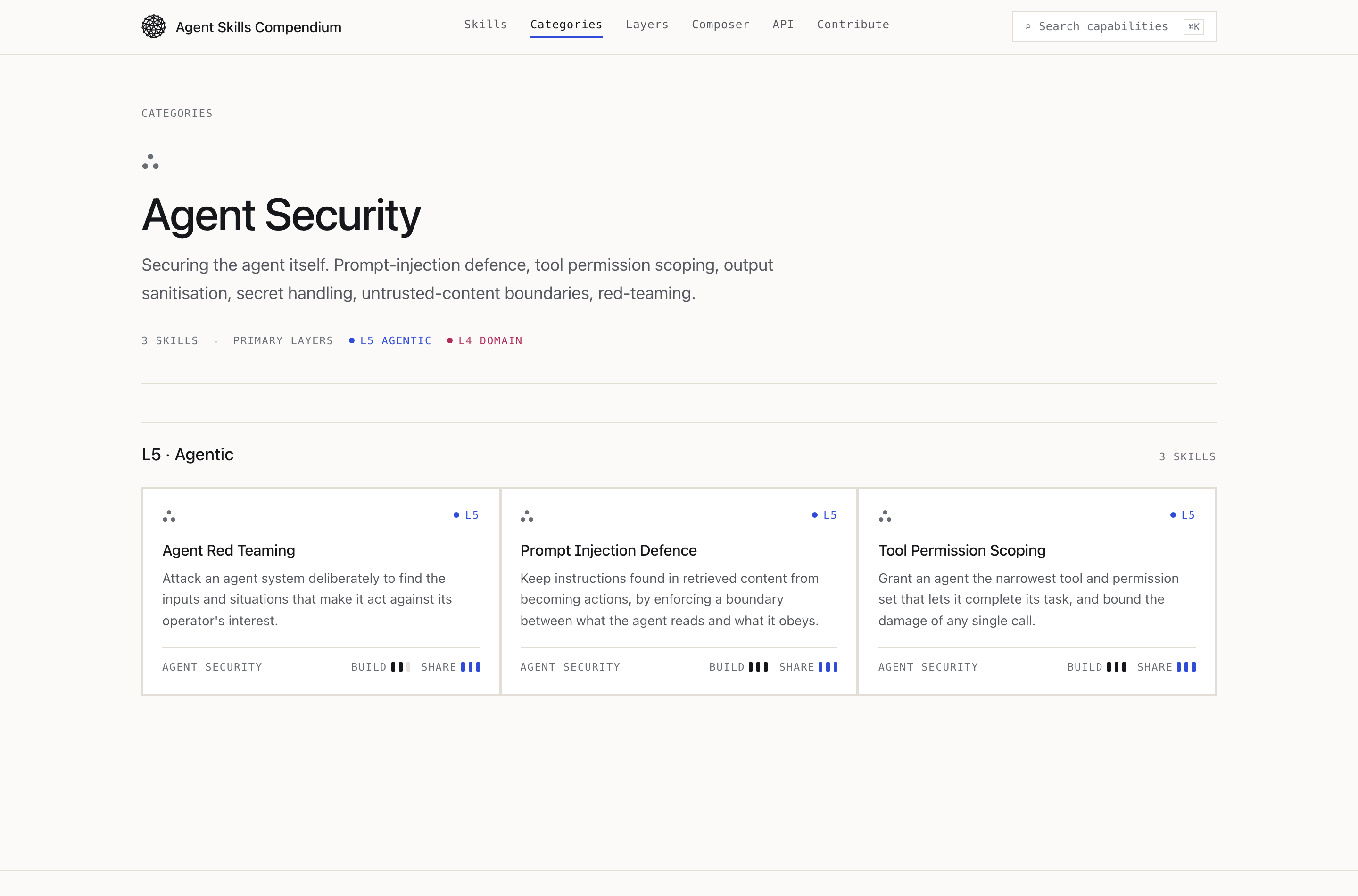Image resolution: width=1358 pixels, height=896 pixels.
Task: Click the '3 SKILLS' count under description
Action: 170,340
